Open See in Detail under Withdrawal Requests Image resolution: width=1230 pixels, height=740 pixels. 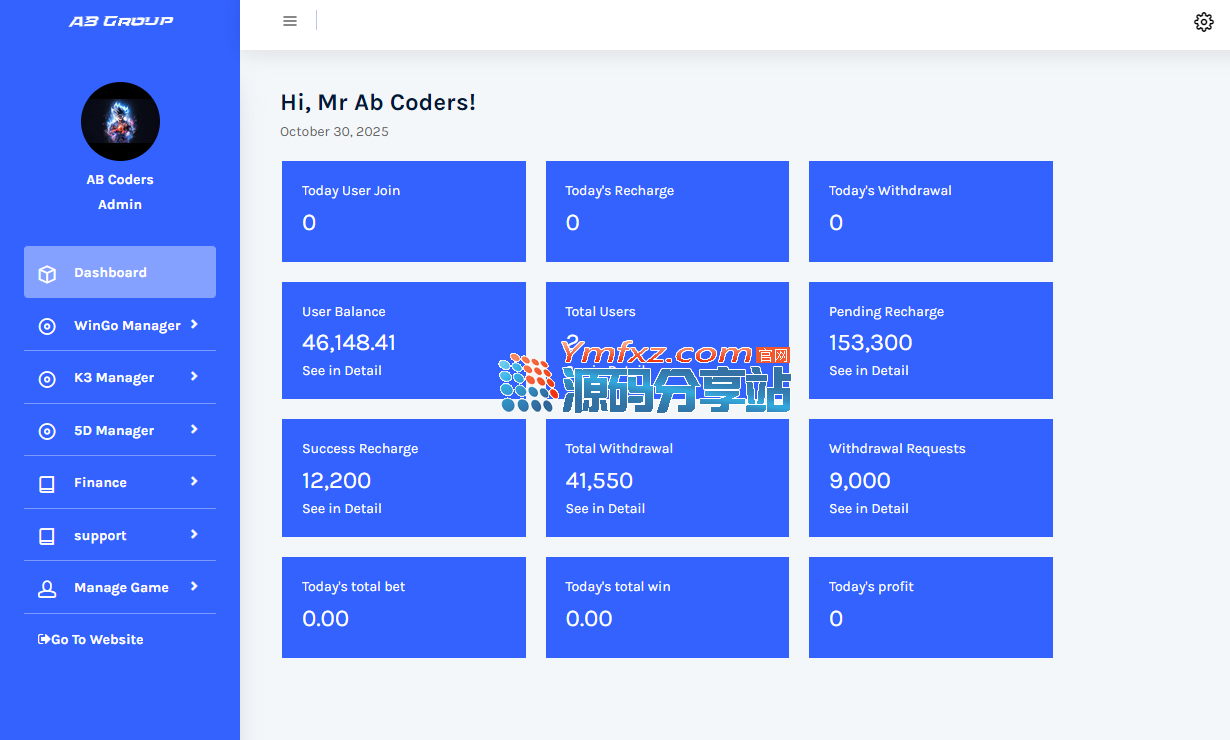868,509
